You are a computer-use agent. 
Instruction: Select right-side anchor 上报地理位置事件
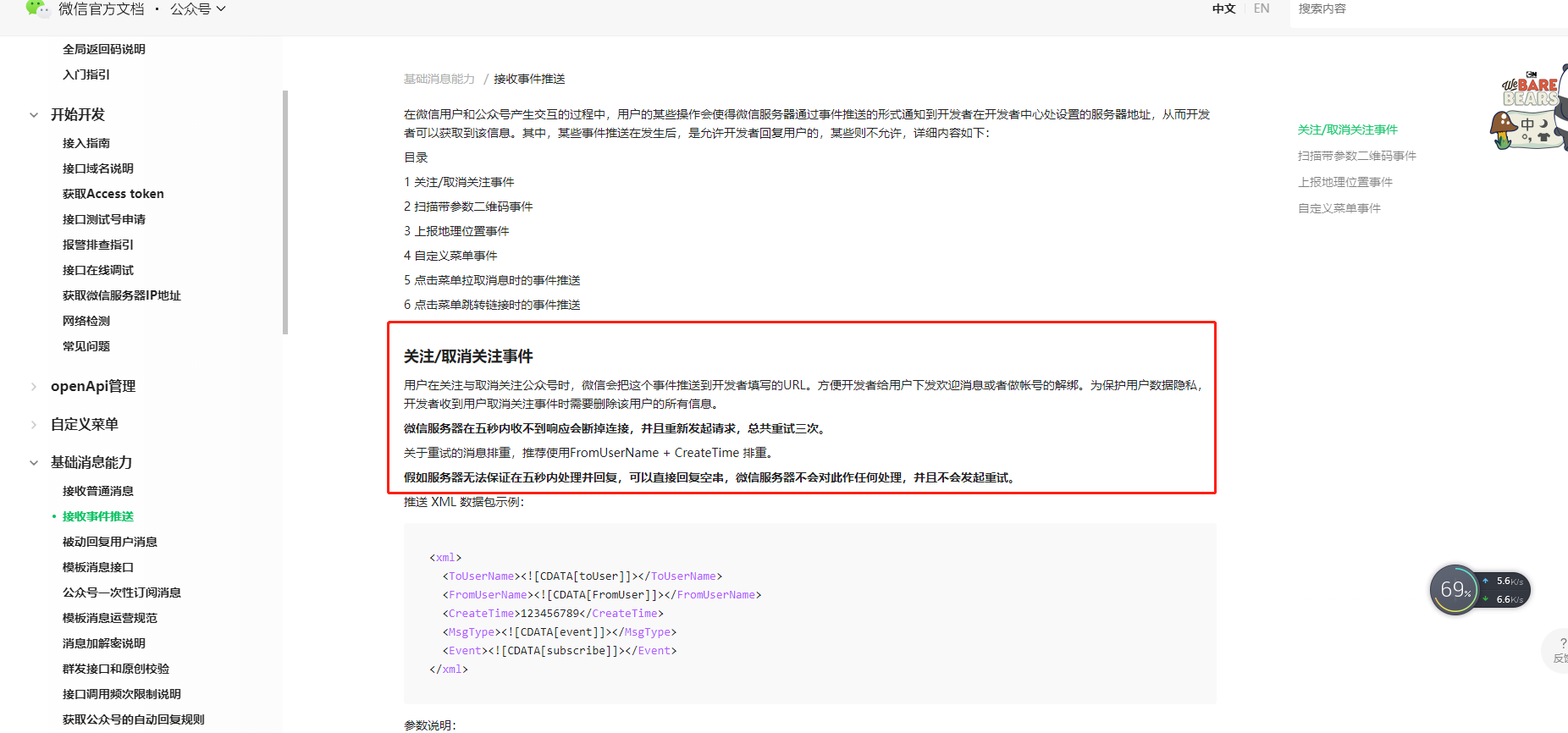coord(1345,182)
